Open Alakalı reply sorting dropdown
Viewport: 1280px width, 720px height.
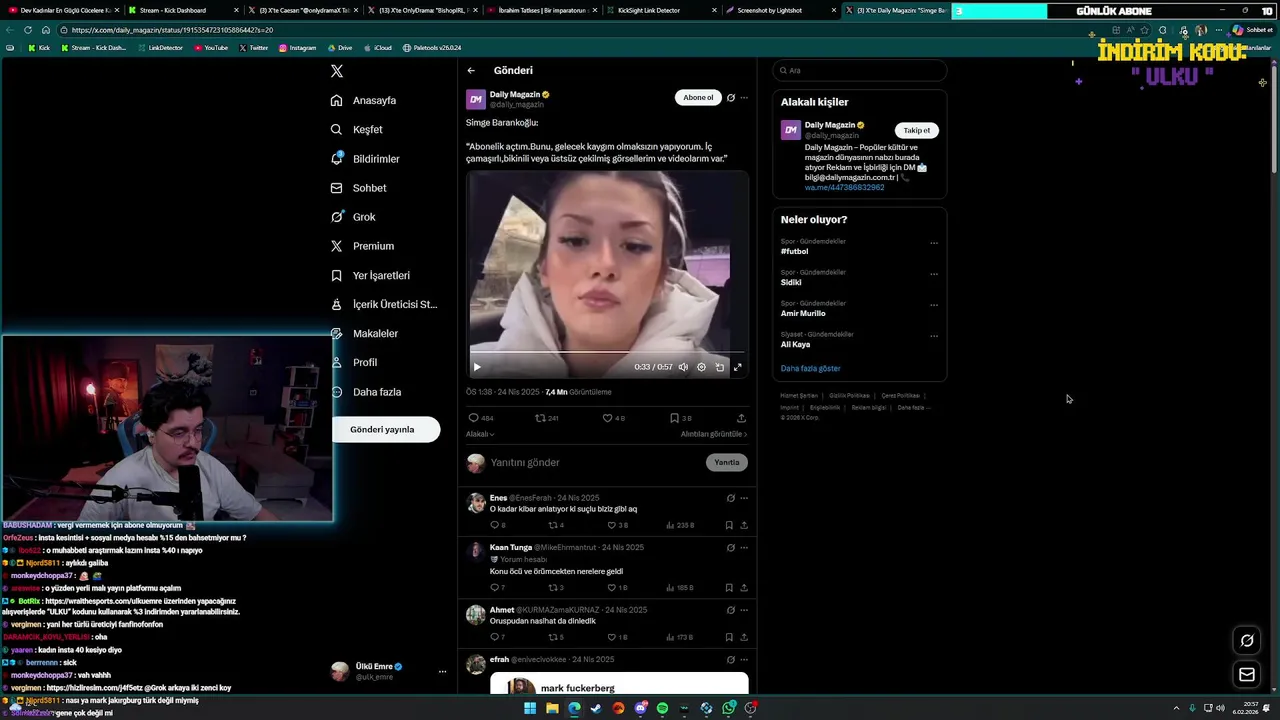(480, 434)
